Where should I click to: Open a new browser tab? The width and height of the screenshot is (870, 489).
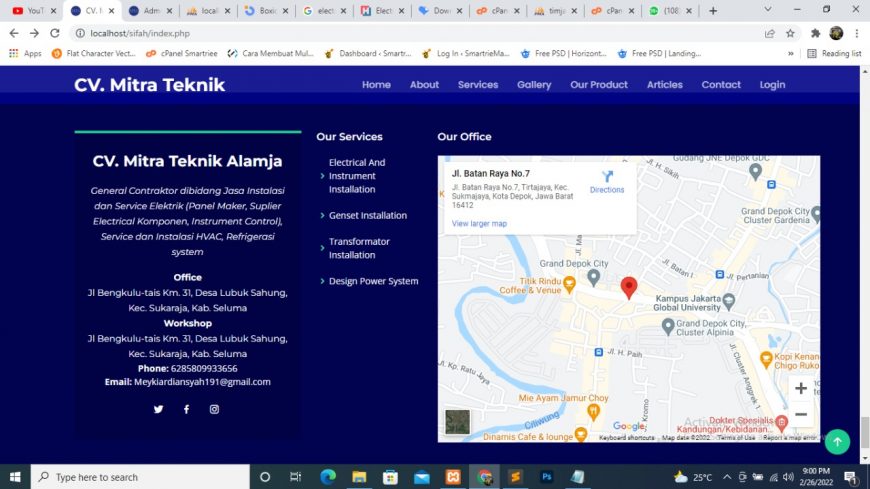coord(713,11)
